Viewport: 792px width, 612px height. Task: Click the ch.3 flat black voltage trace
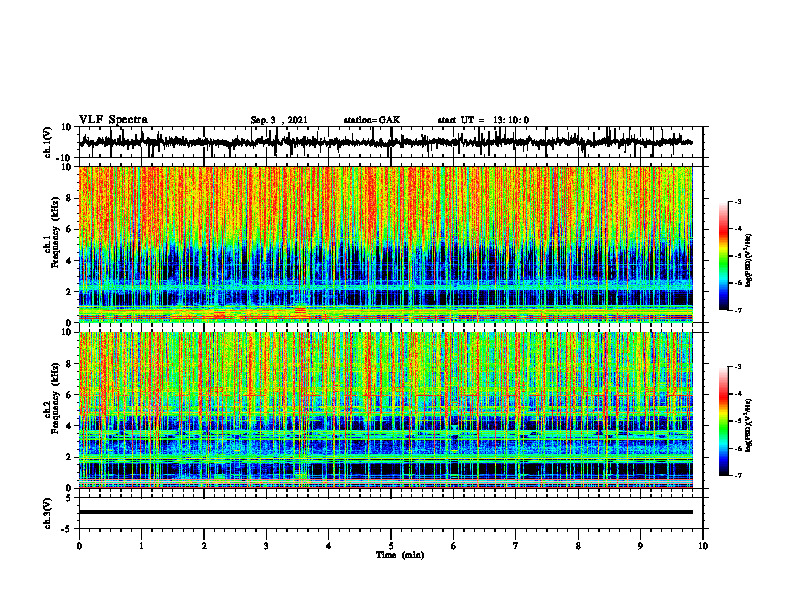(x=386, y=512)
